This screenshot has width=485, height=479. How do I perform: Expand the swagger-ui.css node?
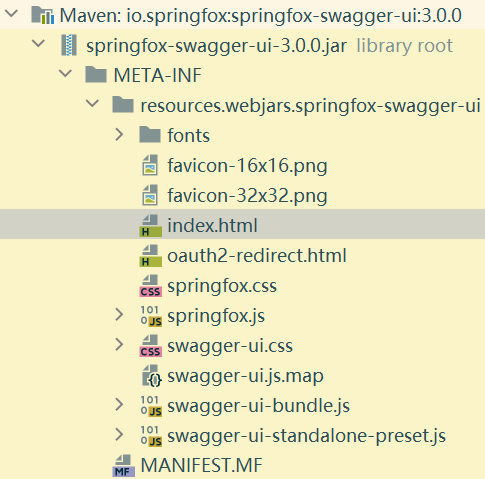(119, 345)
